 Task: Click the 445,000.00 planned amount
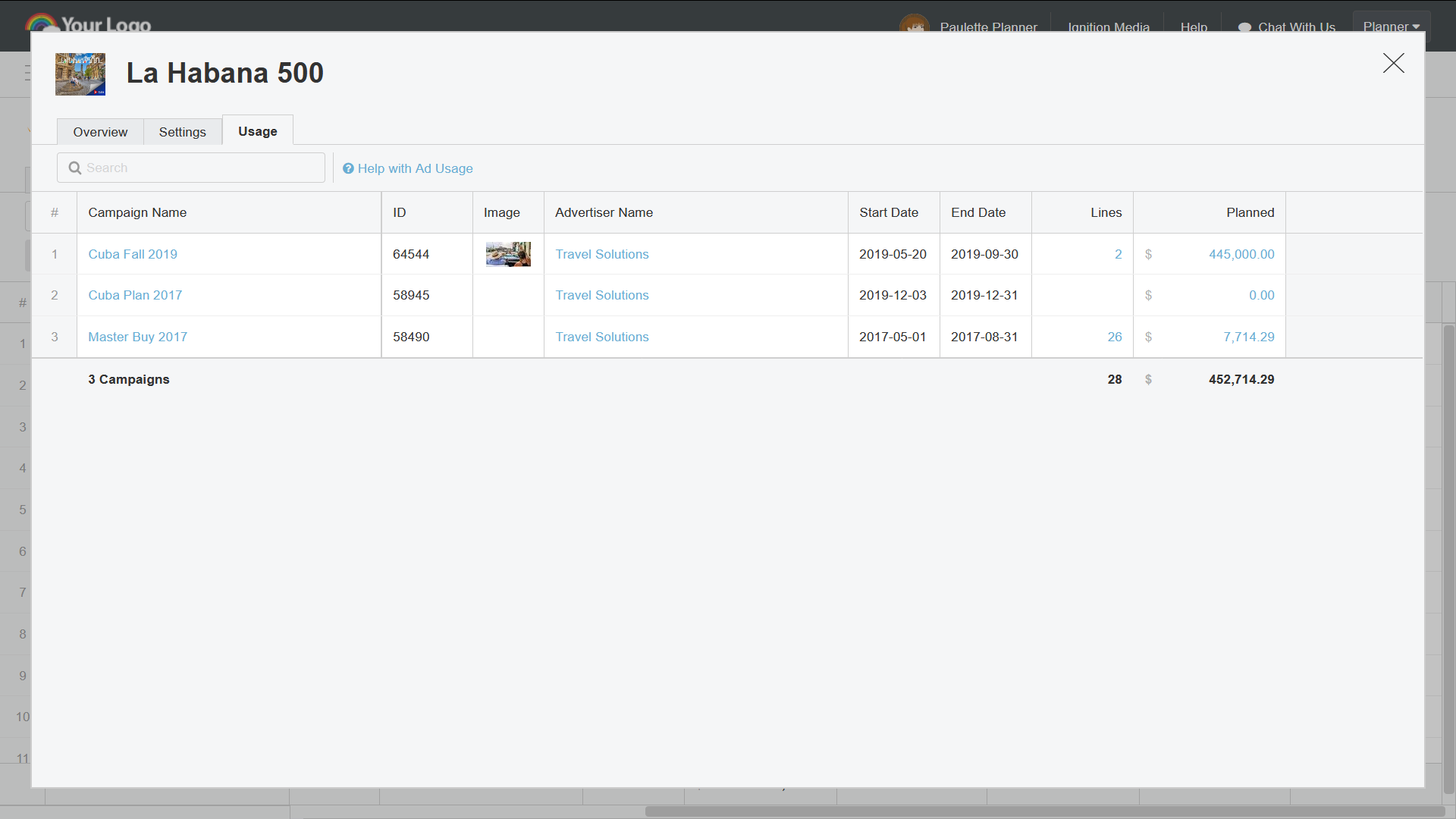click(1241, 254)
